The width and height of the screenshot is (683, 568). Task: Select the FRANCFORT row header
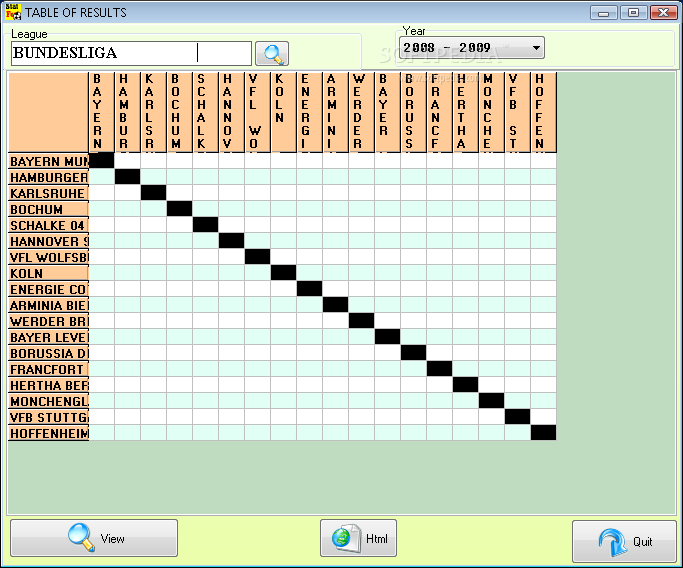(x=48, y=369)
